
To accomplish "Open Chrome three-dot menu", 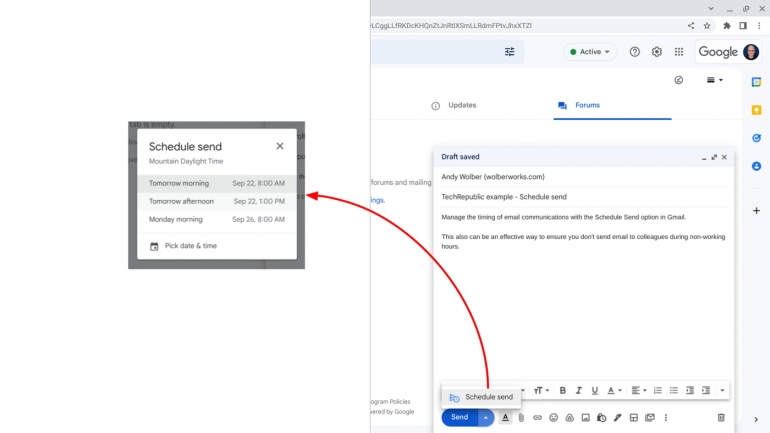I will pos(759,26).
